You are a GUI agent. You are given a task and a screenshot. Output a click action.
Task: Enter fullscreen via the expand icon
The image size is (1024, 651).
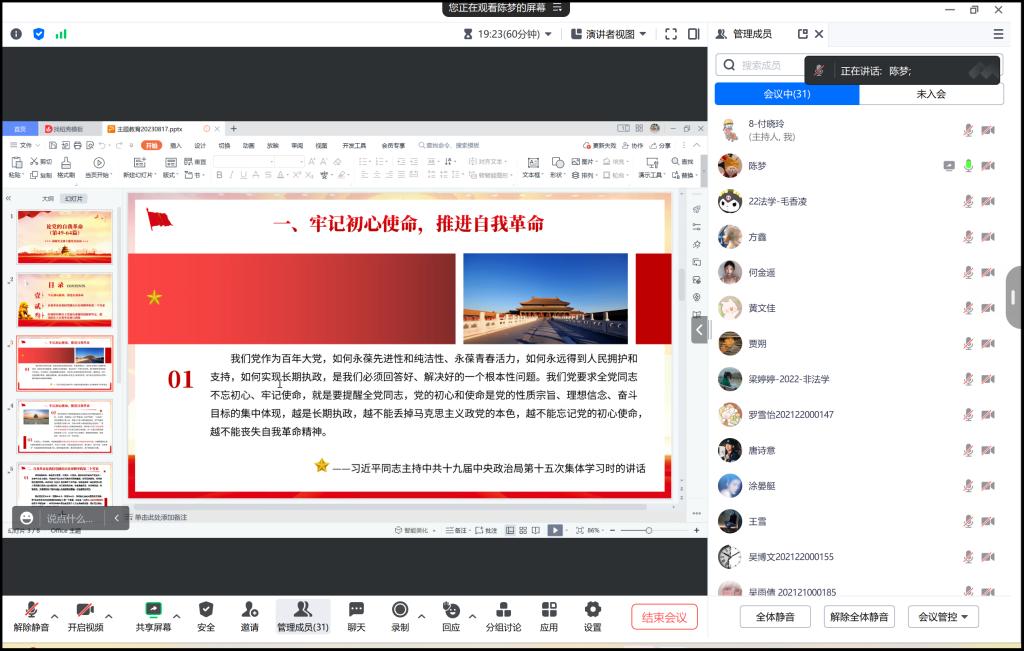point(671,34)
